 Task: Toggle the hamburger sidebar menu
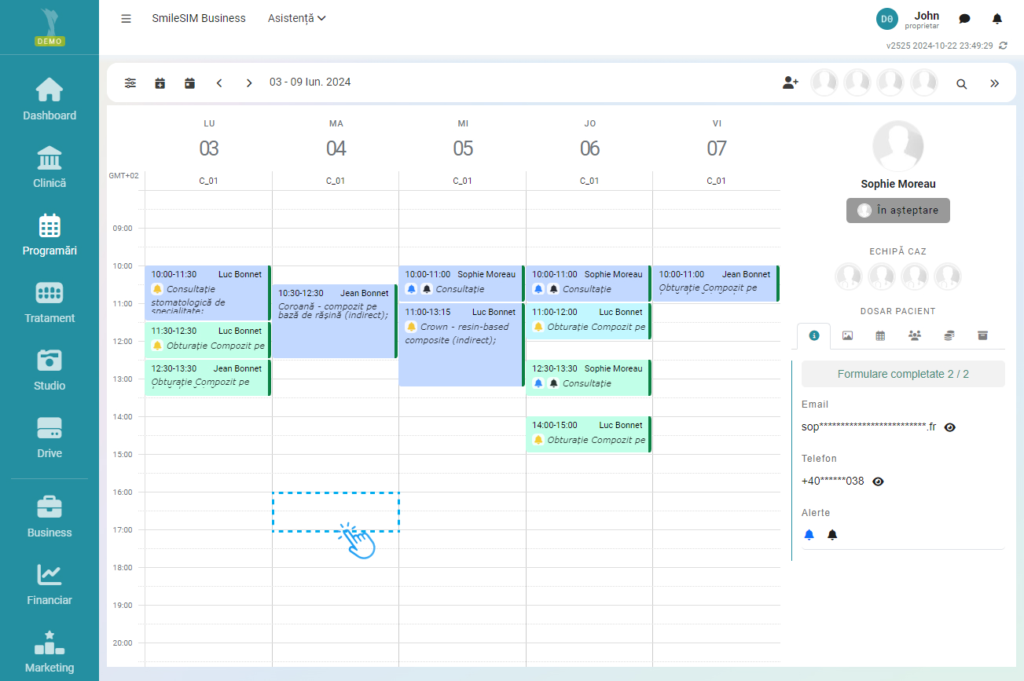pos(126,18)
